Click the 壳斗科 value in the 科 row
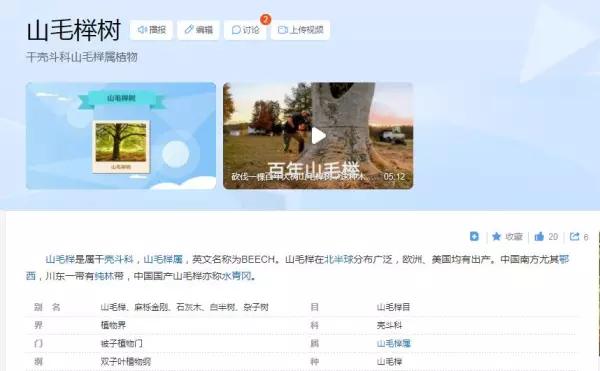 pos(389,325)
